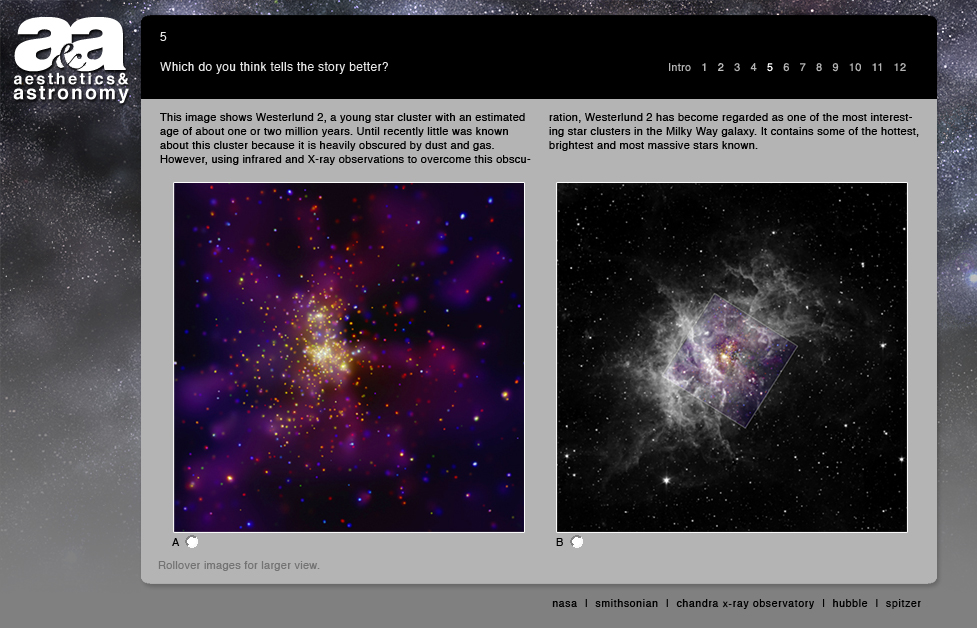The height and width of the screenshot is (628, 977).
Task: Click the paragraph column starting 'ration, Westerlund 2'
Action: (734, 131)
